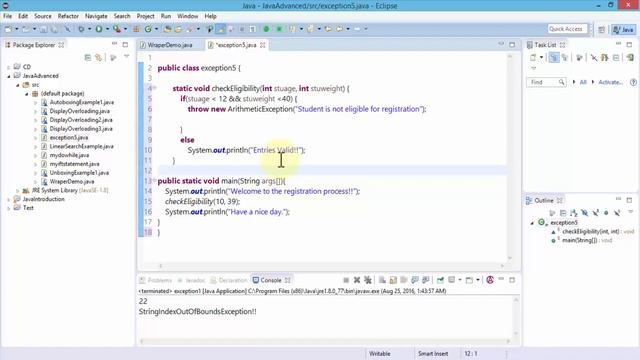Open the Package Explorer View Menu arrow
Viewport: 640px width, 360px height.
point(127,56)
